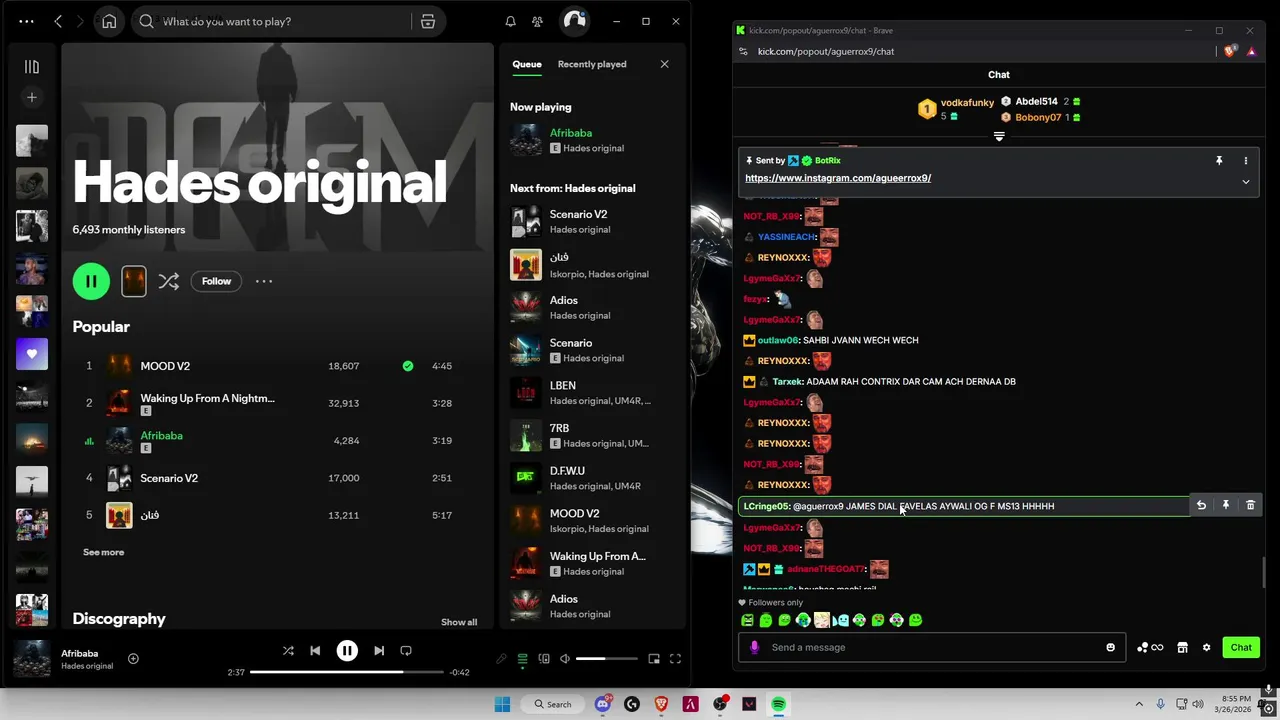The width and height of the screenshot is (1280, 720).
Task: Toggle shuffle in the bottom player bar
Action: 288,651
